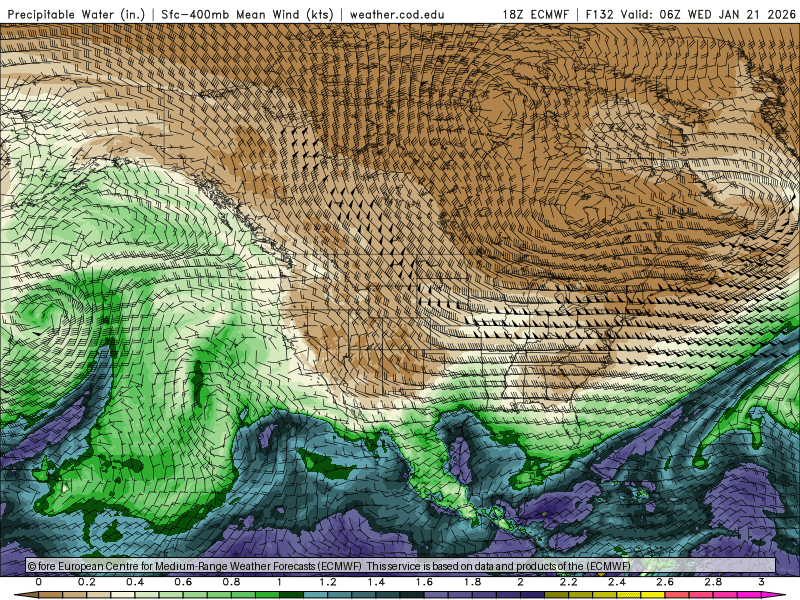Click the ECMWF copyright notice banner

[x=401, y=566]
